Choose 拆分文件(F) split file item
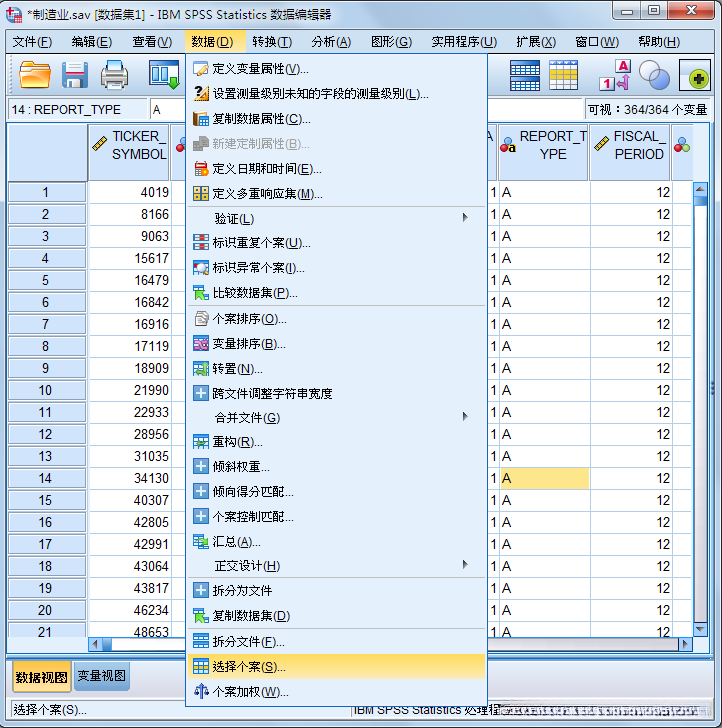Image resolution: width=722 pixels, height=728 pixels. pyautogui.click(x=336, y=642)
